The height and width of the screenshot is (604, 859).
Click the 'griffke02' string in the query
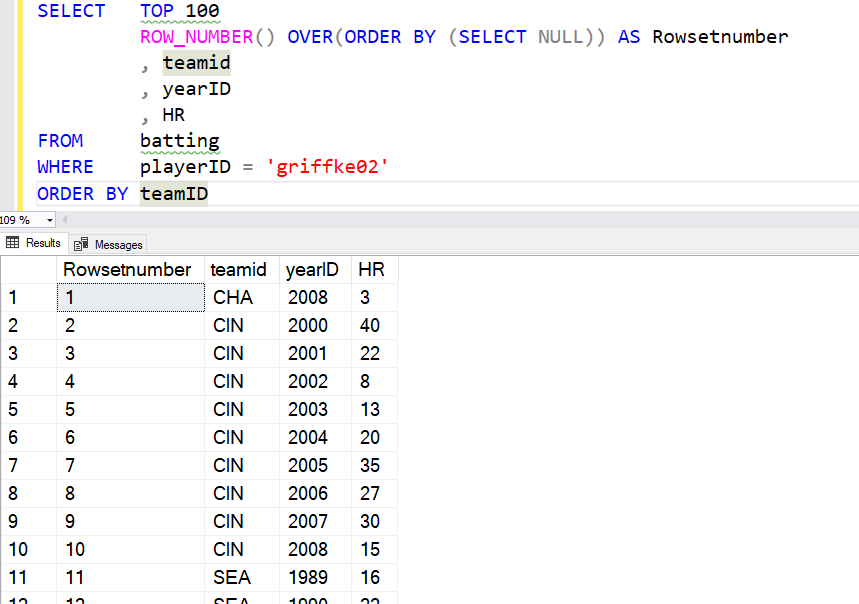[326, 167]
